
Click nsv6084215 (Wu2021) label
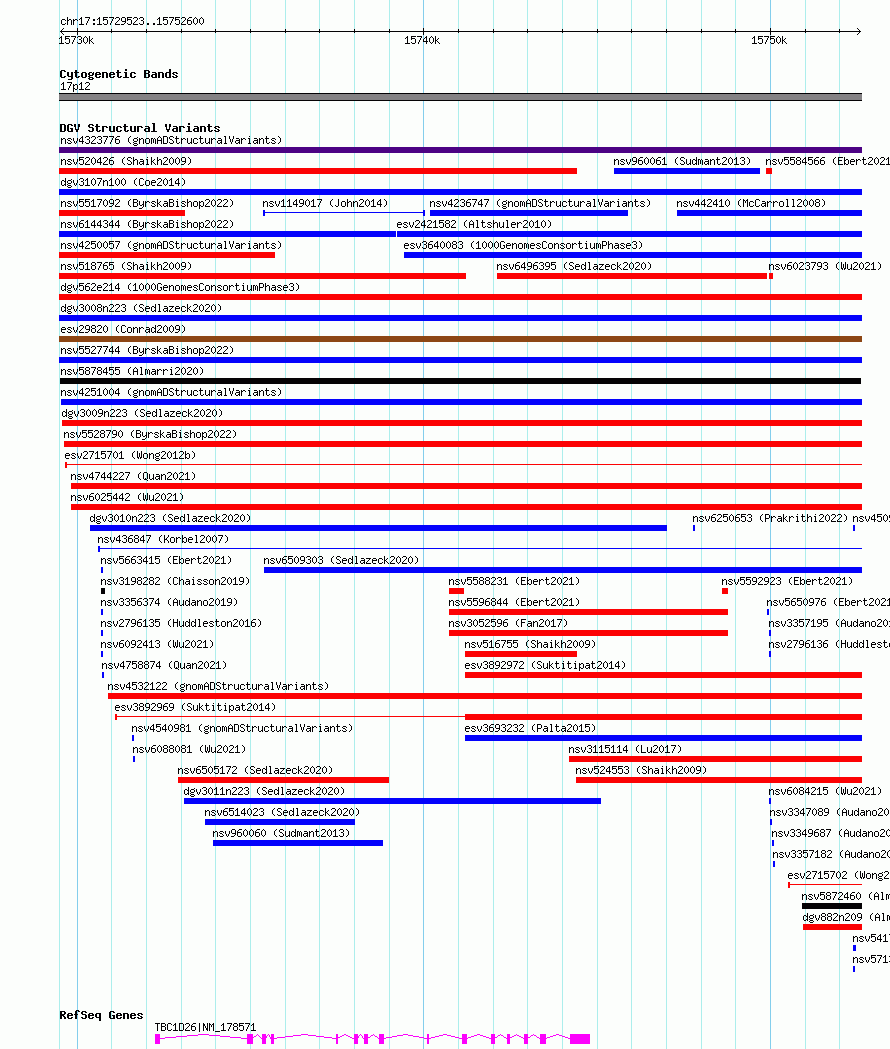(x=825, y=791)
